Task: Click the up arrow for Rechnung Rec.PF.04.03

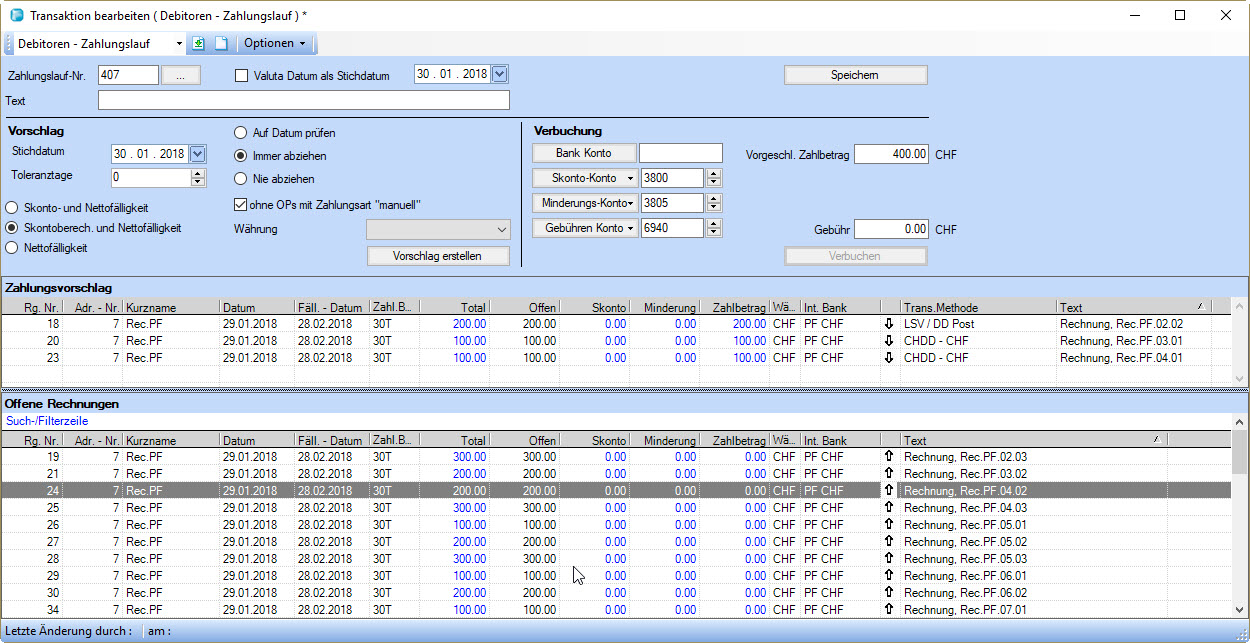Action: (x=889, y=508)
